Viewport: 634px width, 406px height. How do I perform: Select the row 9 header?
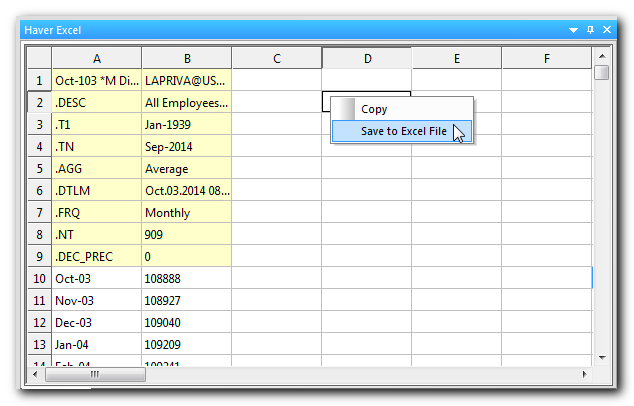39,256
